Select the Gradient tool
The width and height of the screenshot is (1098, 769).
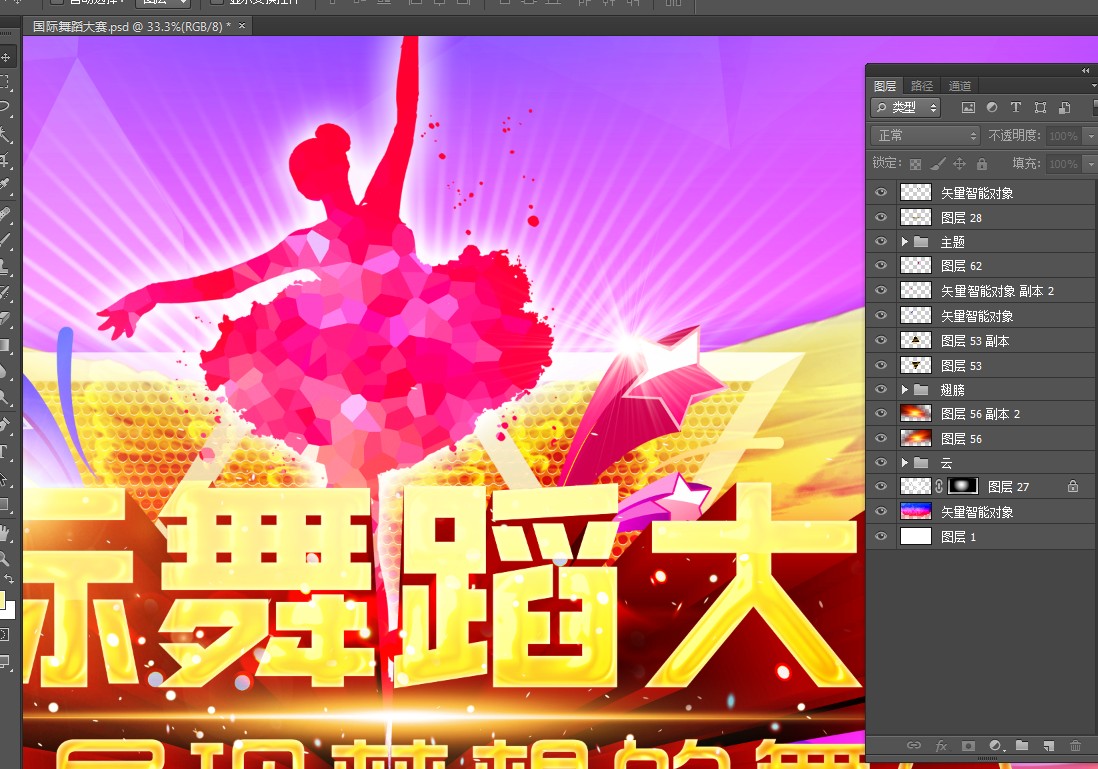click(x=5, y=345)
